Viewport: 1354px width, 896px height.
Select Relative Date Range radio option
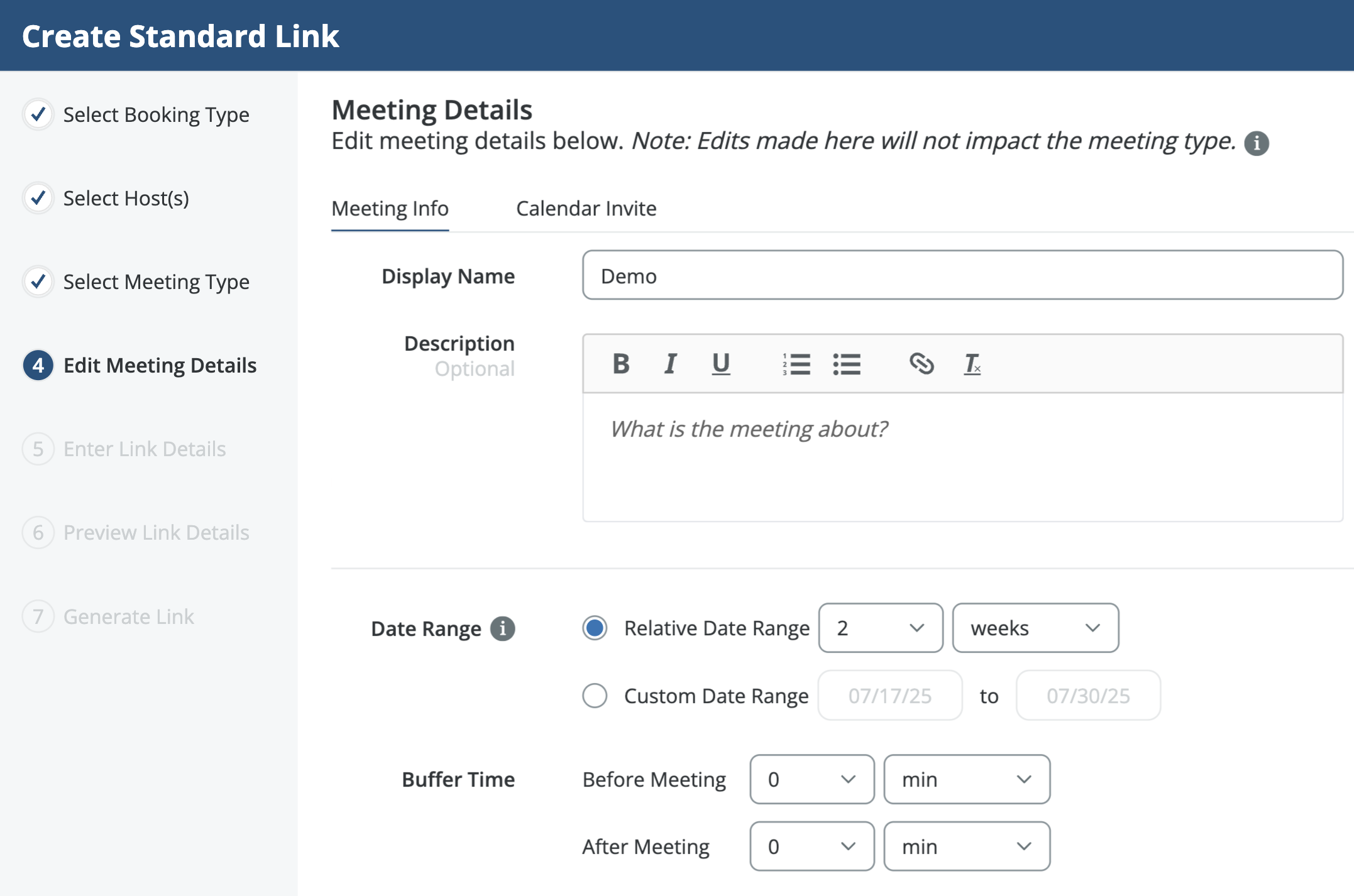tap(595, 628)
